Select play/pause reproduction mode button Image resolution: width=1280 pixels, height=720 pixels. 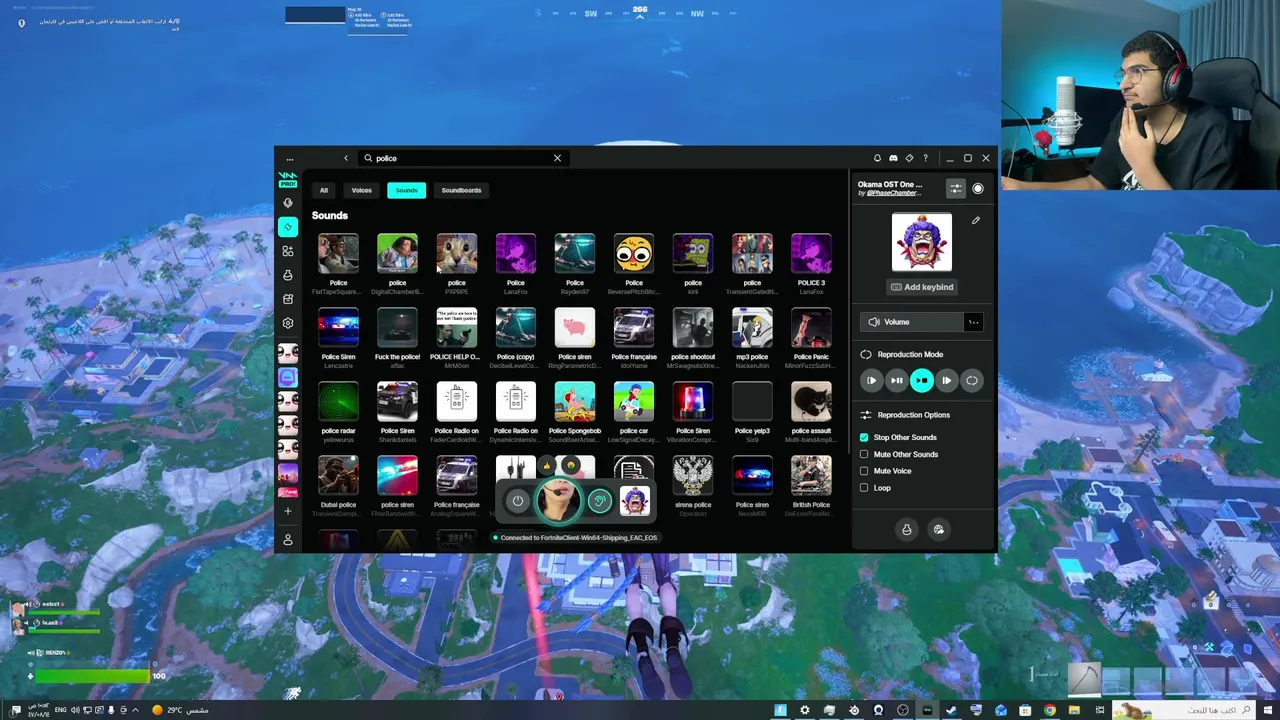point(896,380)
